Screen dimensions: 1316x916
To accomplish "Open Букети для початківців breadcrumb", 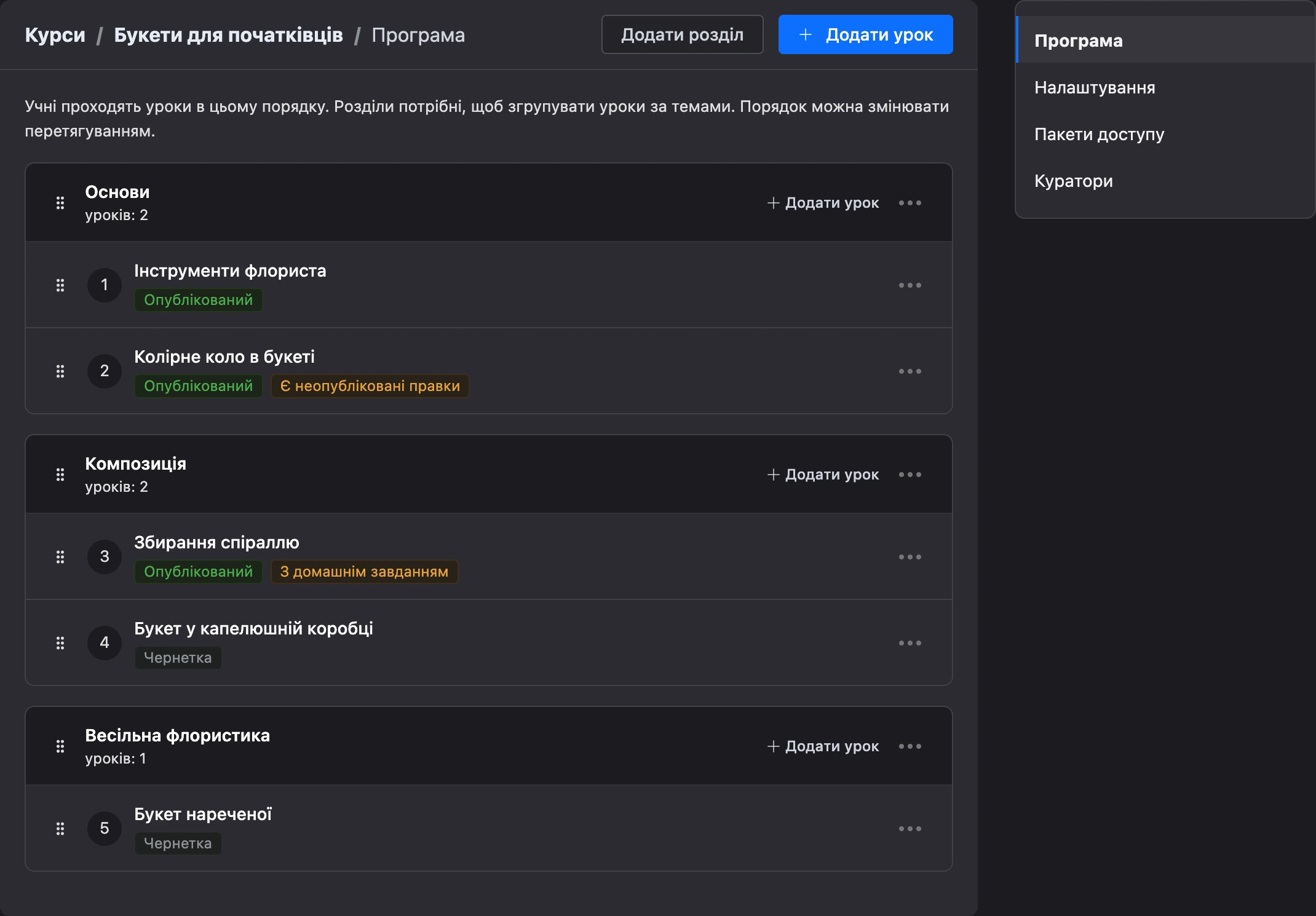I will [228, 35].
